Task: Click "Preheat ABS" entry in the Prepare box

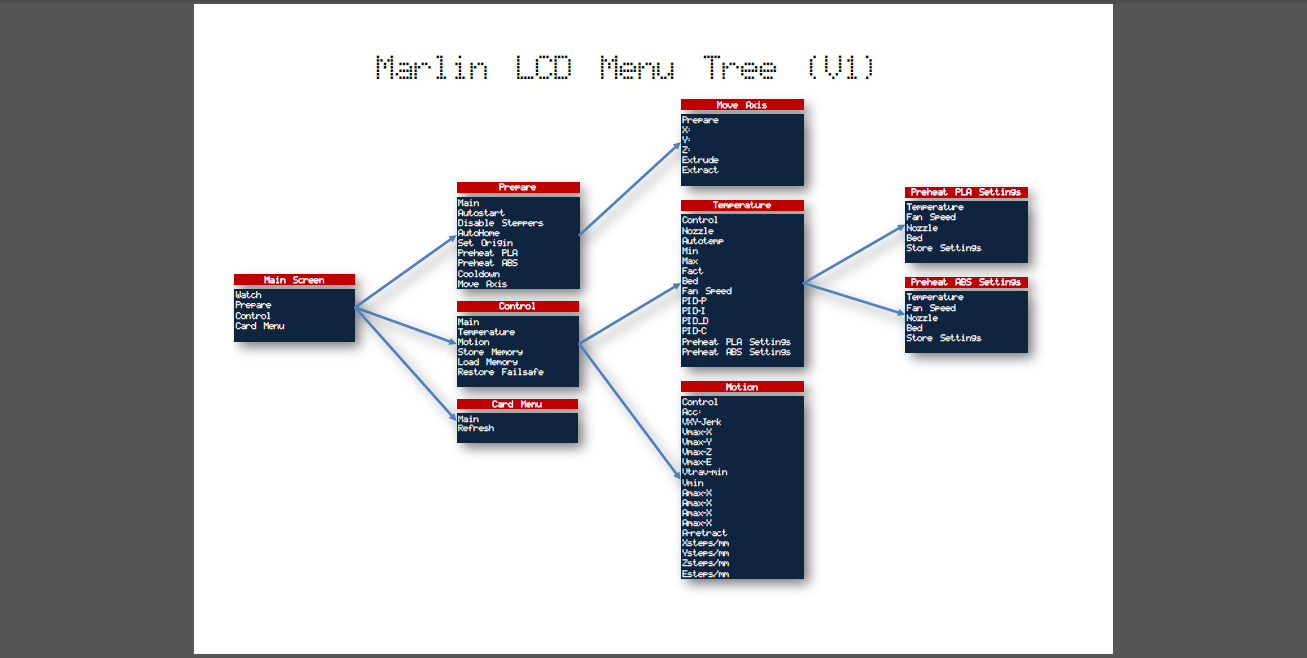Action: coord(488,263)
